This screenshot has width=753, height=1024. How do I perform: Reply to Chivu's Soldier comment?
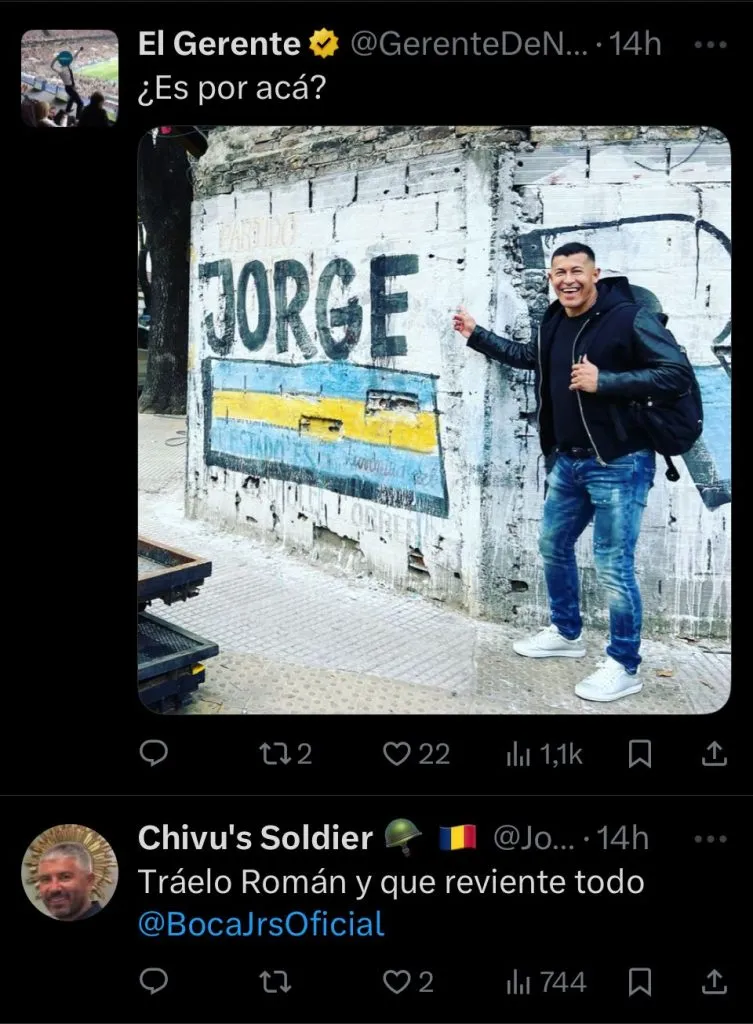pyautogui.click(x=154, y=982)
